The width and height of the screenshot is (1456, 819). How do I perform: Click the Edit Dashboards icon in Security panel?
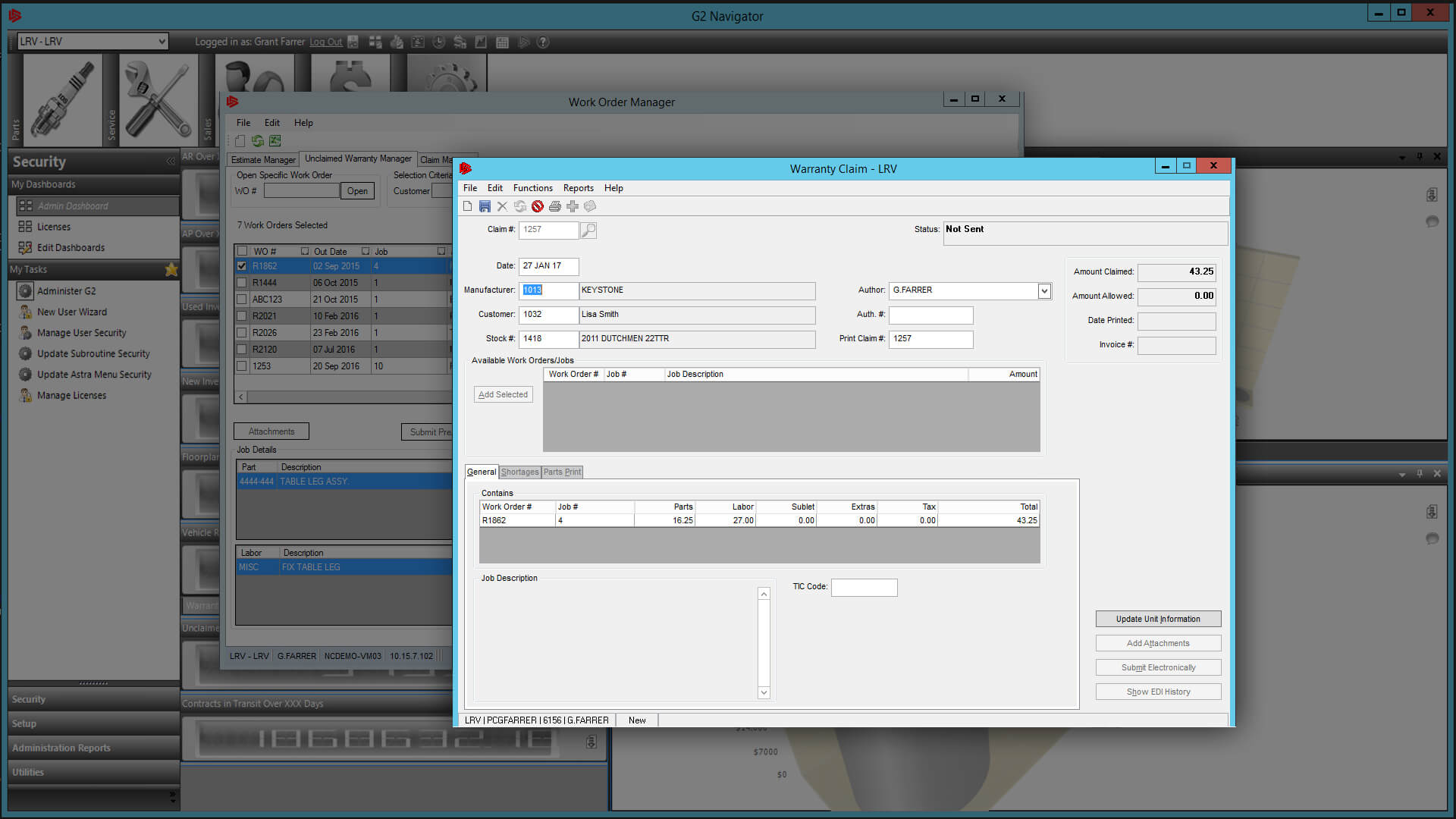pyautogui.click(x=25, y=248)
